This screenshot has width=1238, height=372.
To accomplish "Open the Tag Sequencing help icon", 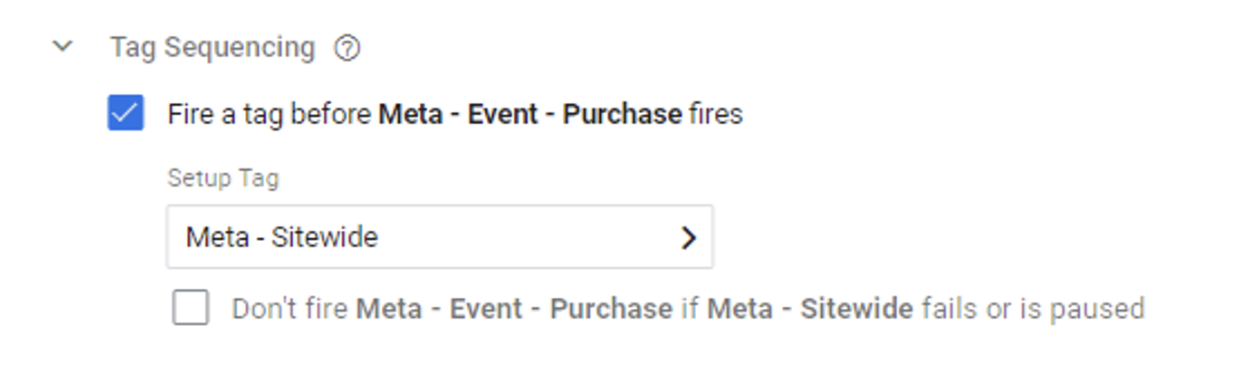I will coord(347,48).
